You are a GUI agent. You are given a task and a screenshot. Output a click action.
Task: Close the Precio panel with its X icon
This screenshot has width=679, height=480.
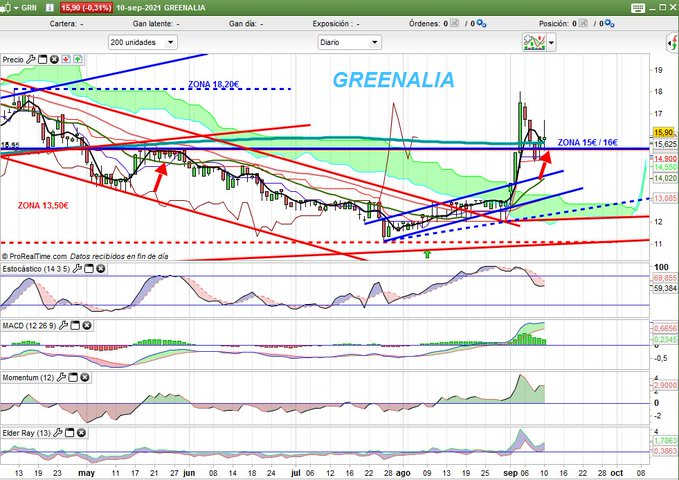[54, 59]
